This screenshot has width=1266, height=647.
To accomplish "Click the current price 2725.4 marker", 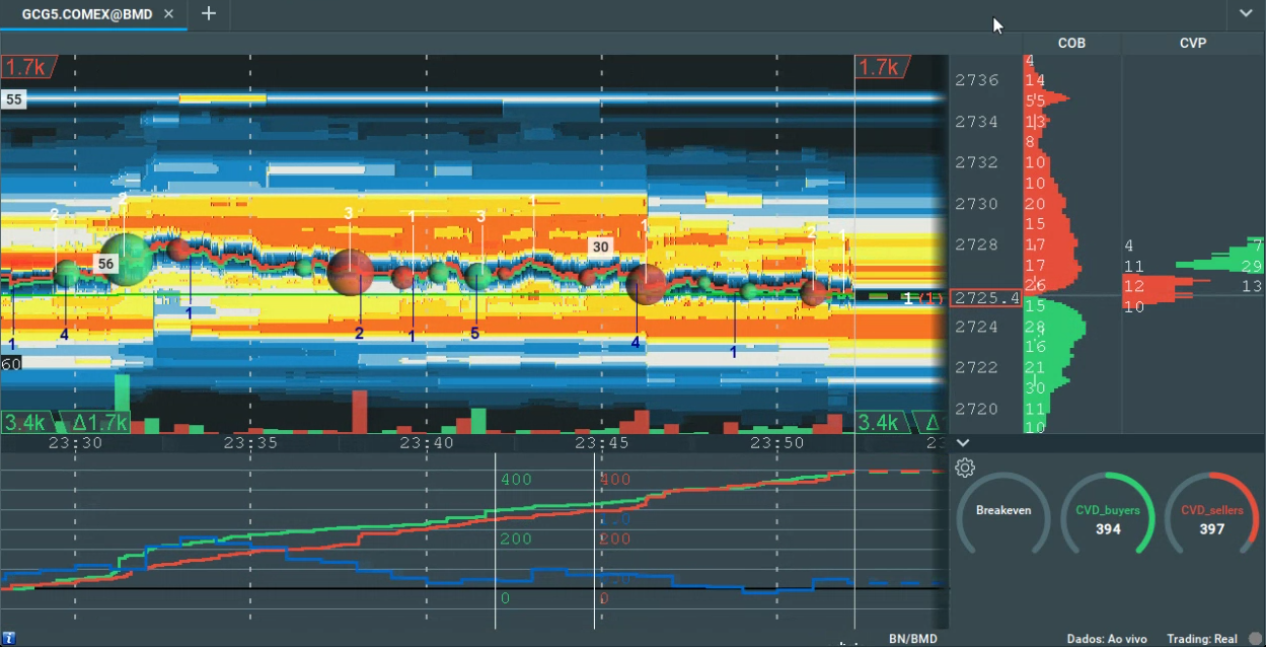I will [986, 298].
